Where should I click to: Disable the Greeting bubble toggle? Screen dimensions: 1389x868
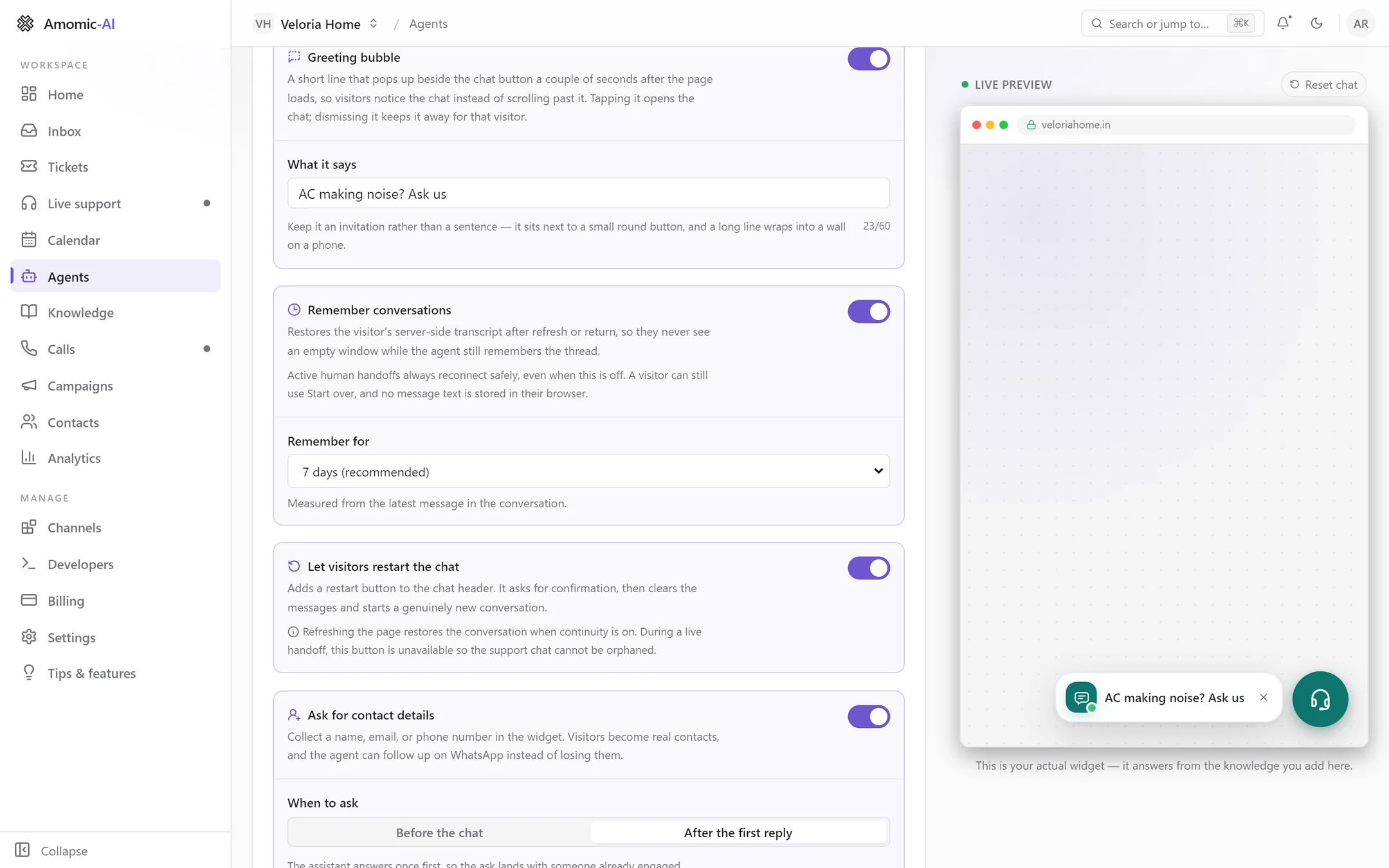[x=868, y=59]
